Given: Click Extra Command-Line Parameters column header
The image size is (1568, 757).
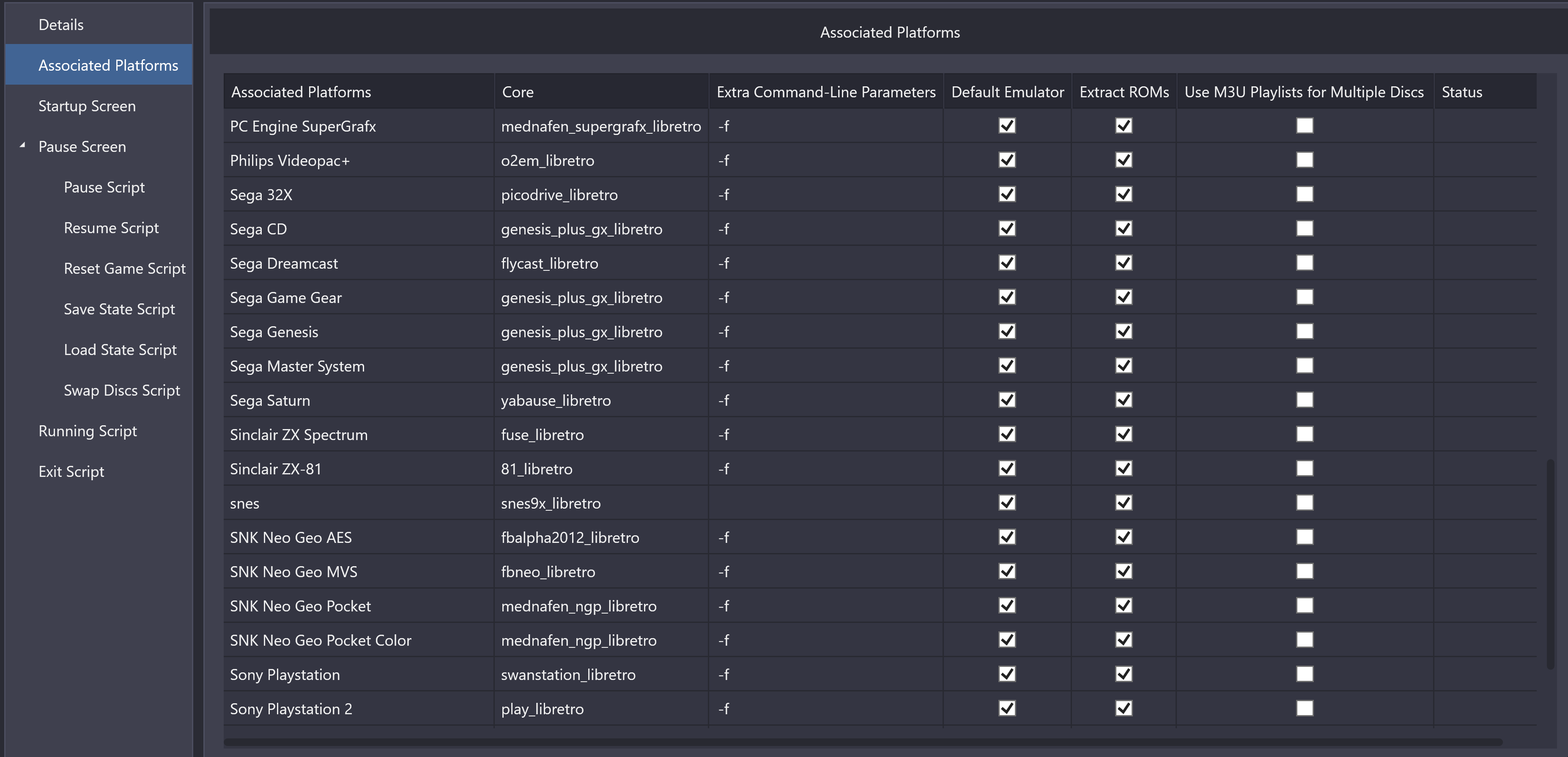Looking at the screenshot, I should coord(826,91).
